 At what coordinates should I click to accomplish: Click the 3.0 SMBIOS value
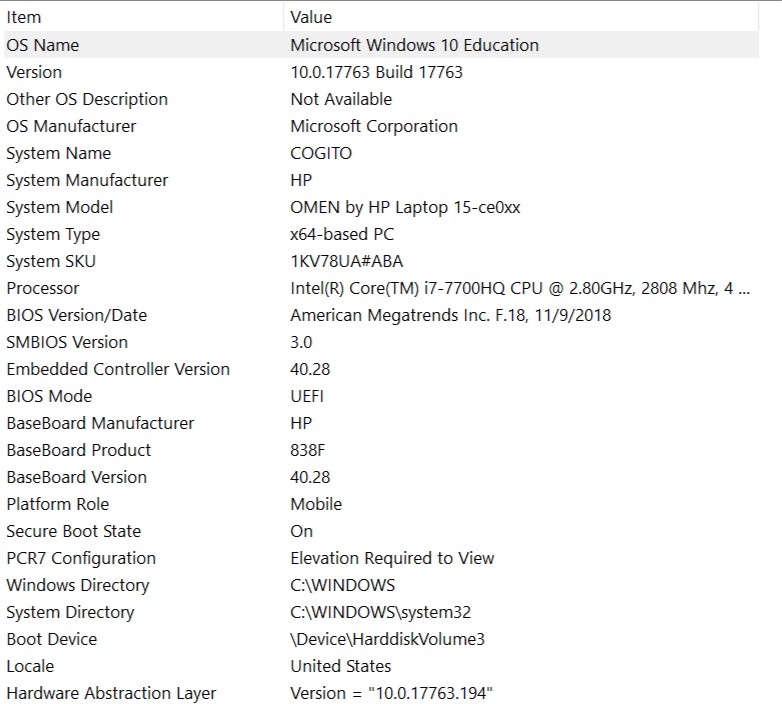click(x=301, y=342)
